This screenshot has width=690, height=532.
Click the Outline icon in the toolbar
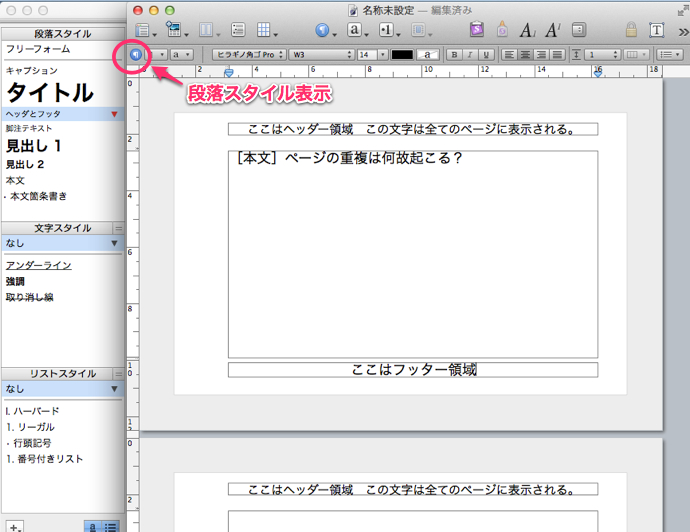(237, 30)
